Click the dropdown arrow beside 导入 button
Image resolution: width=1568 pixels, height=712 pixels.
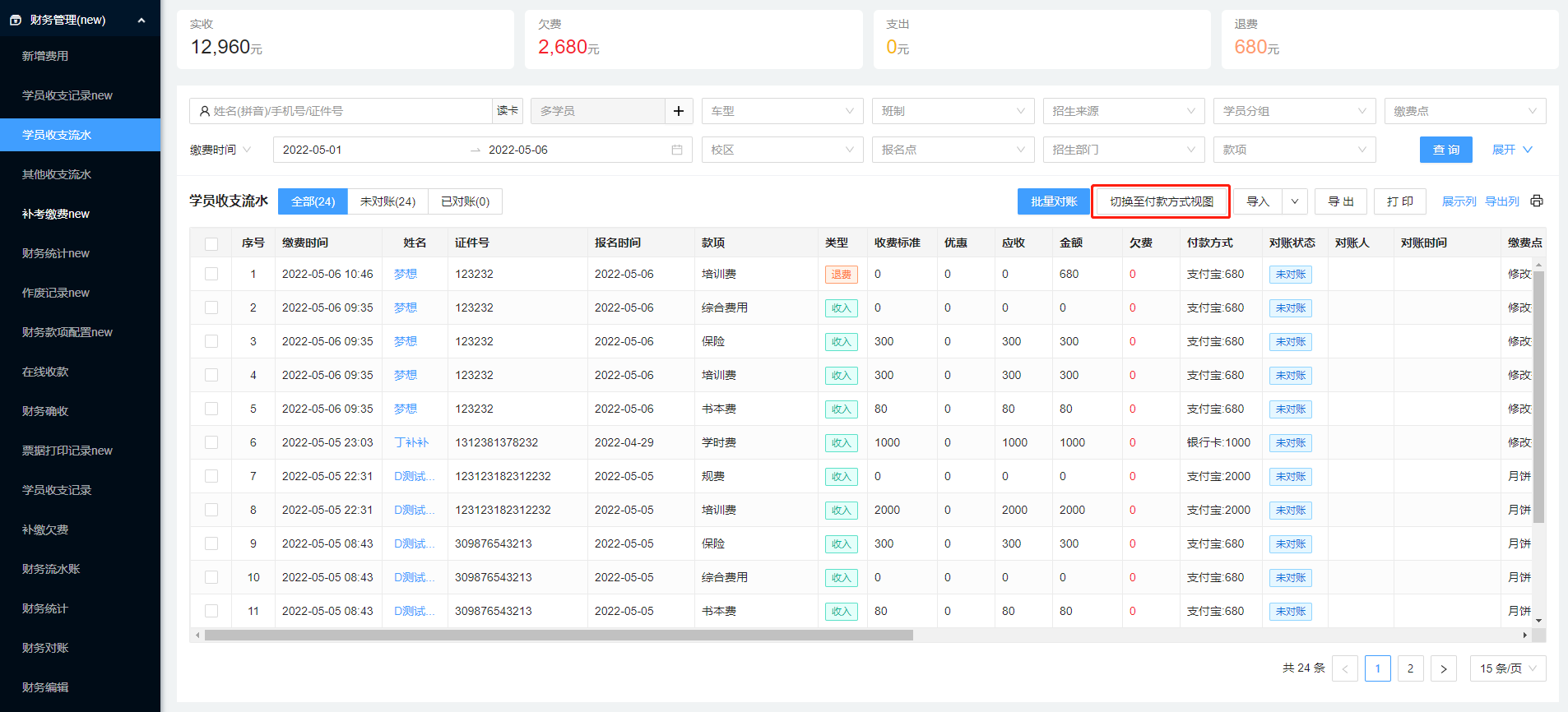(x=1294, y=201)
